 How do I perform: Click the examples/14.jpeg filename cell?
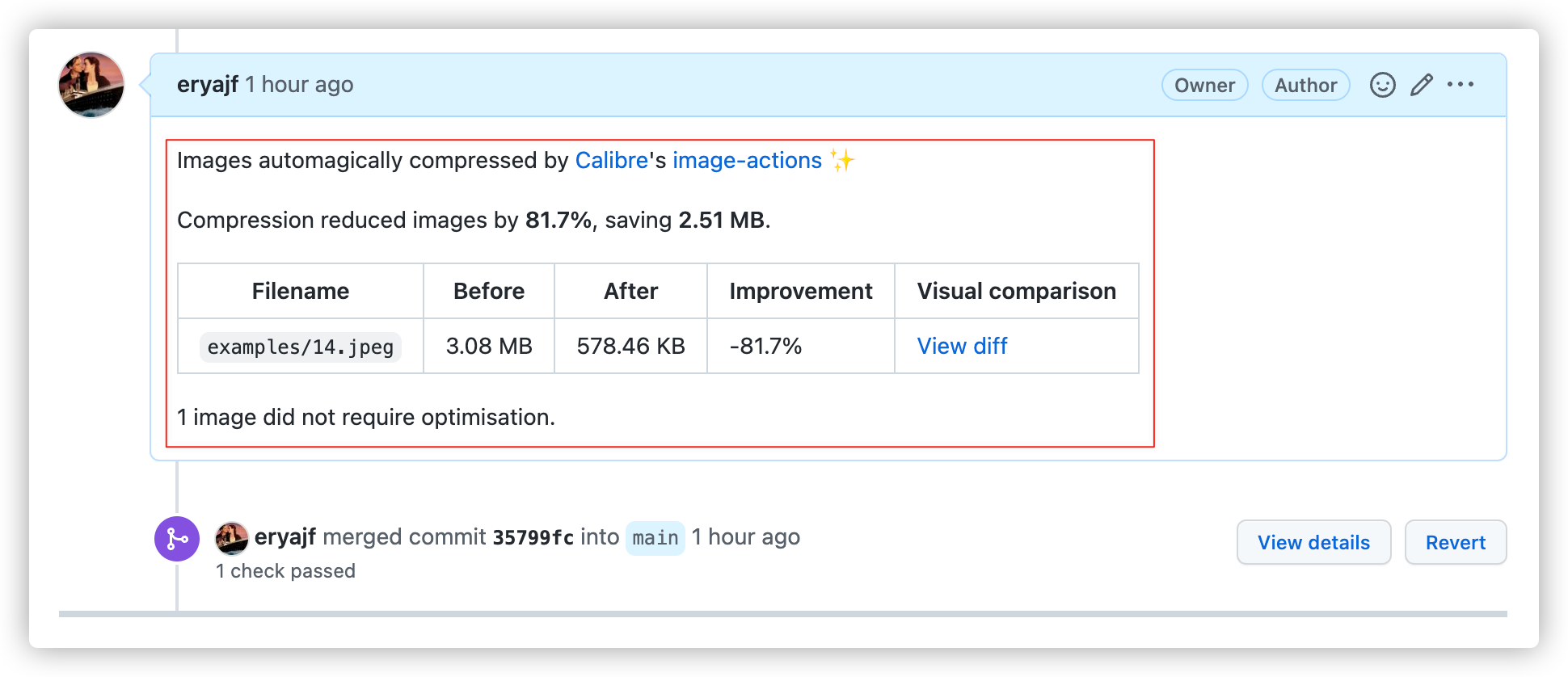point(301,347)
